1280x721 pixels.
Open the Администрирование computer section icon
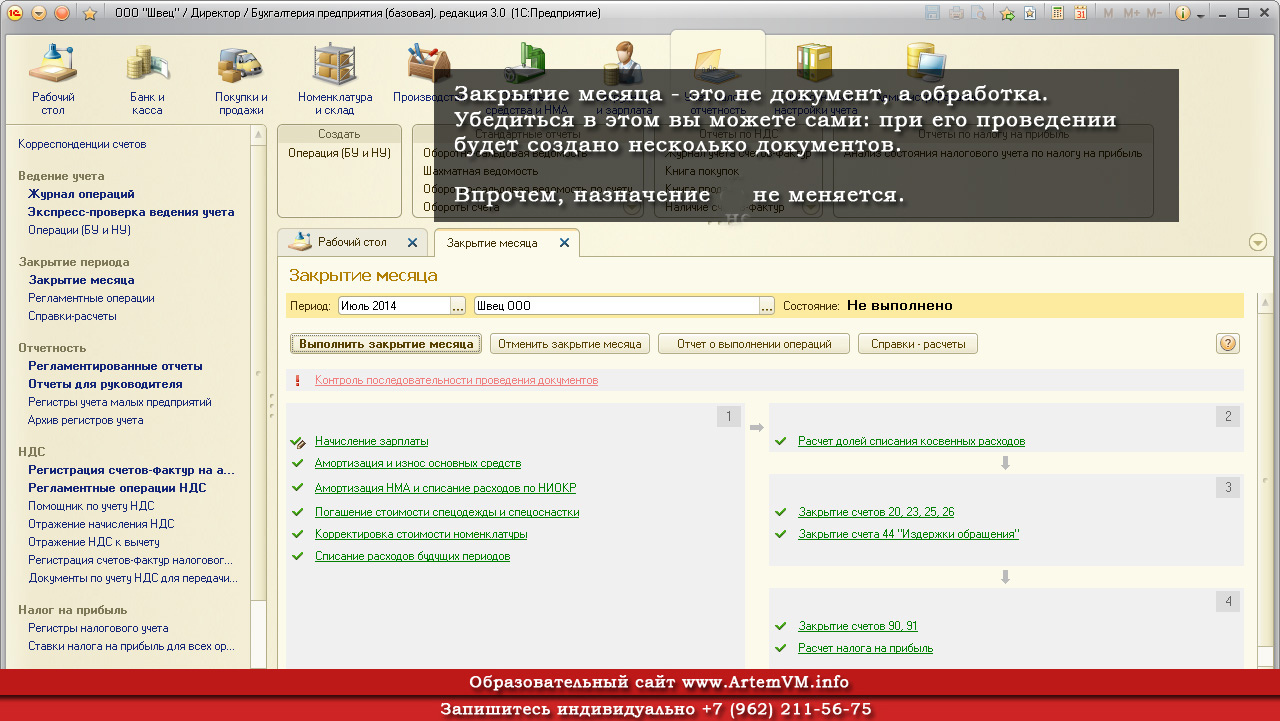[x=926, y=62]
